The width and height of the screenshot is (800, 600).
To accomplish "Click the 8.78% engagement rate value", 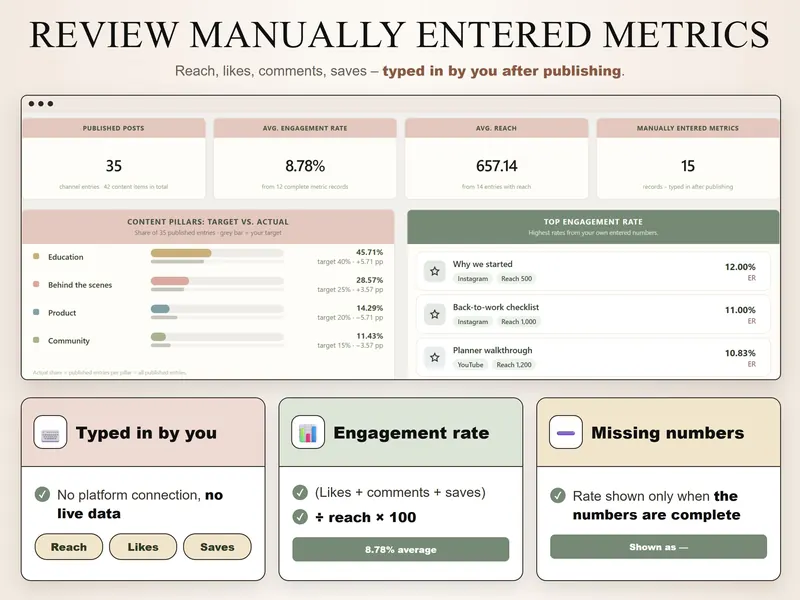I will point(305,166).
